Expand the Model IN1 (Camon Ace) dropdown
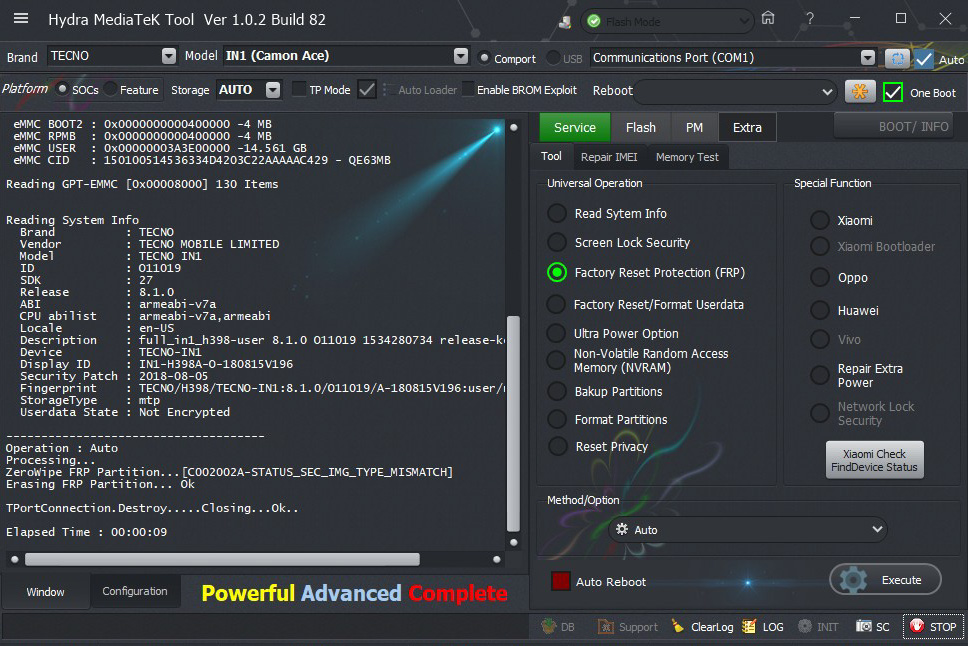Viewport: 968px width, 646px height. point(461,56)
